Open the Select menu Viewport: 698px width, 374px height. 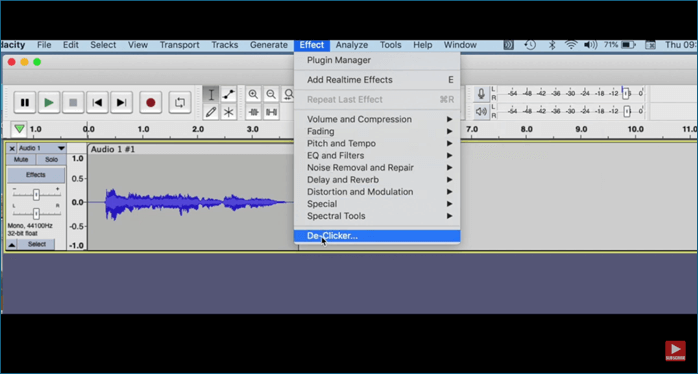103,45
